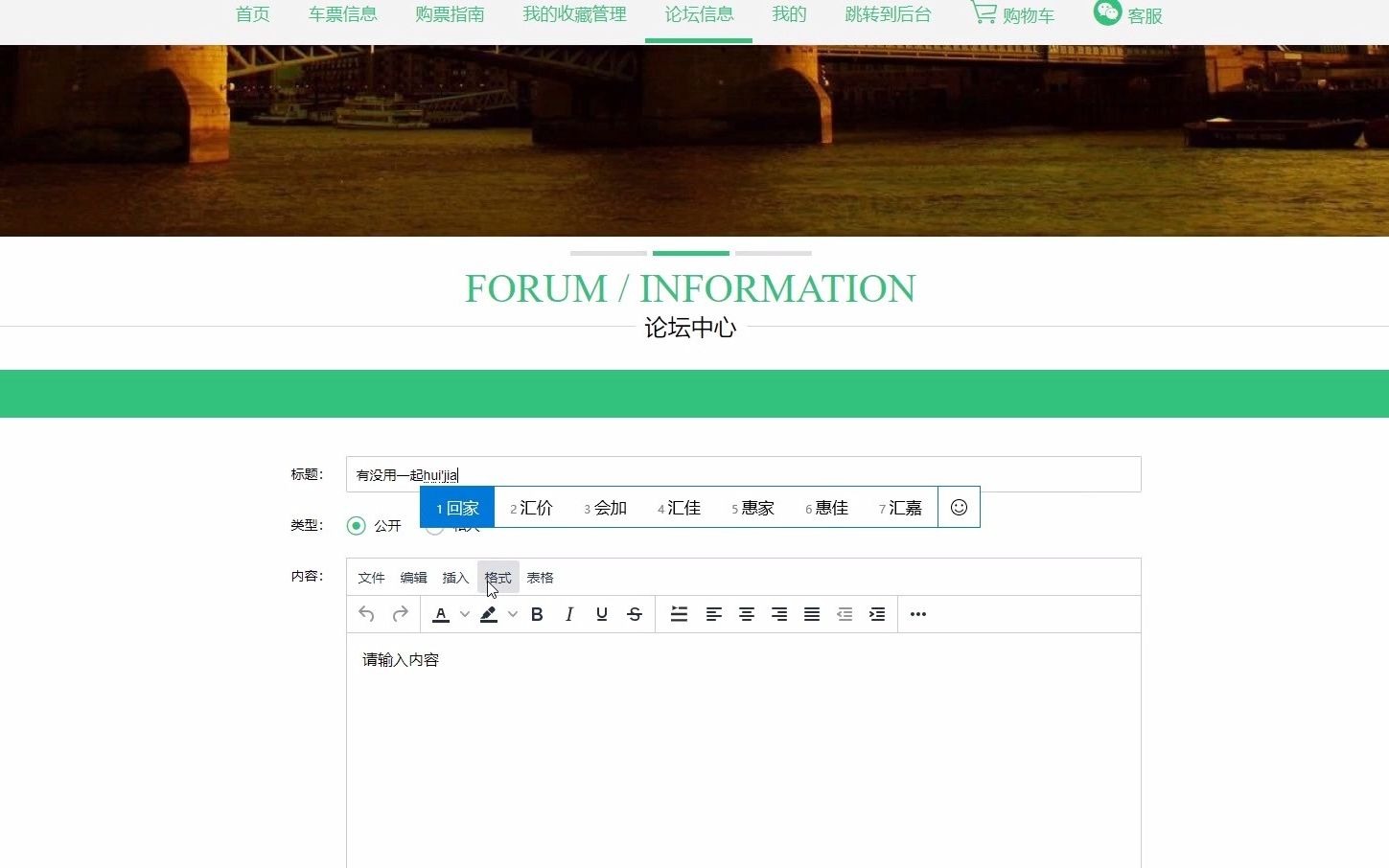Viewport: 1389px width, 868px height.
Task: Select the Align center icon
Action: [x=747, y=614]
